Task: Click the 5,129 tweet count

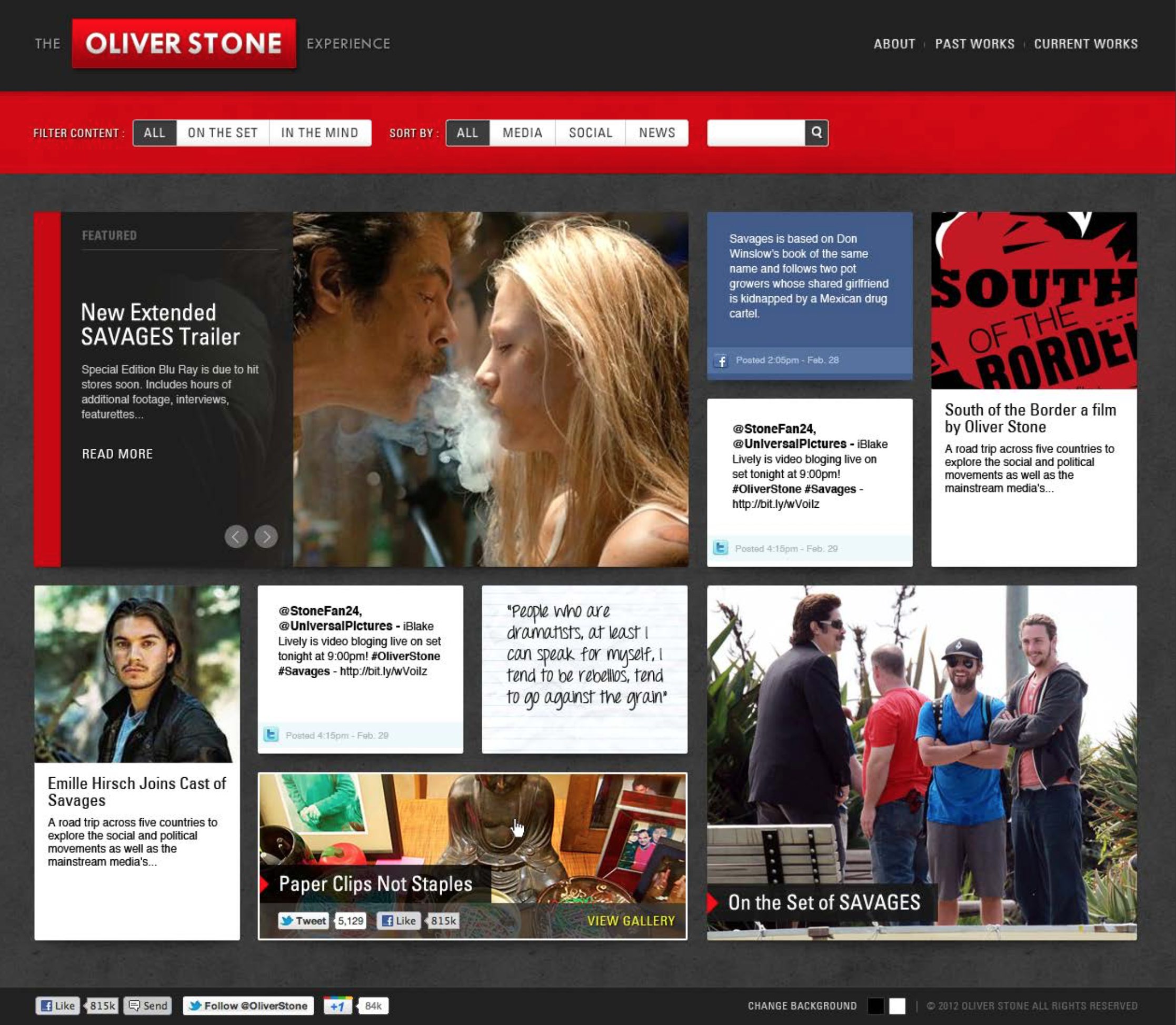Action: click(x=350, y=921)
